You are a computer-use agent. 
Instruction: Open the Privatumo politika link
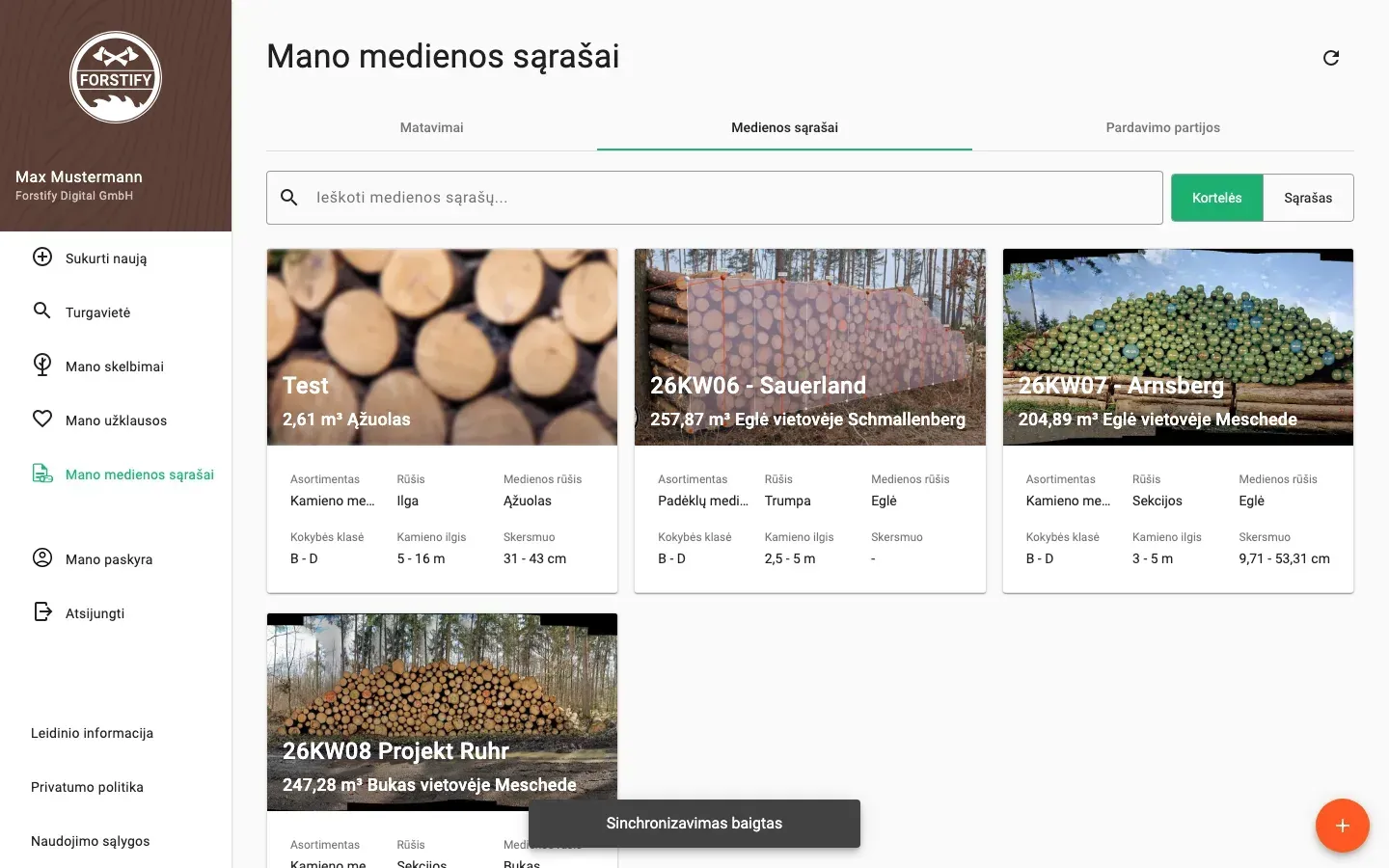pyautogui.click(x=87, y=787)
